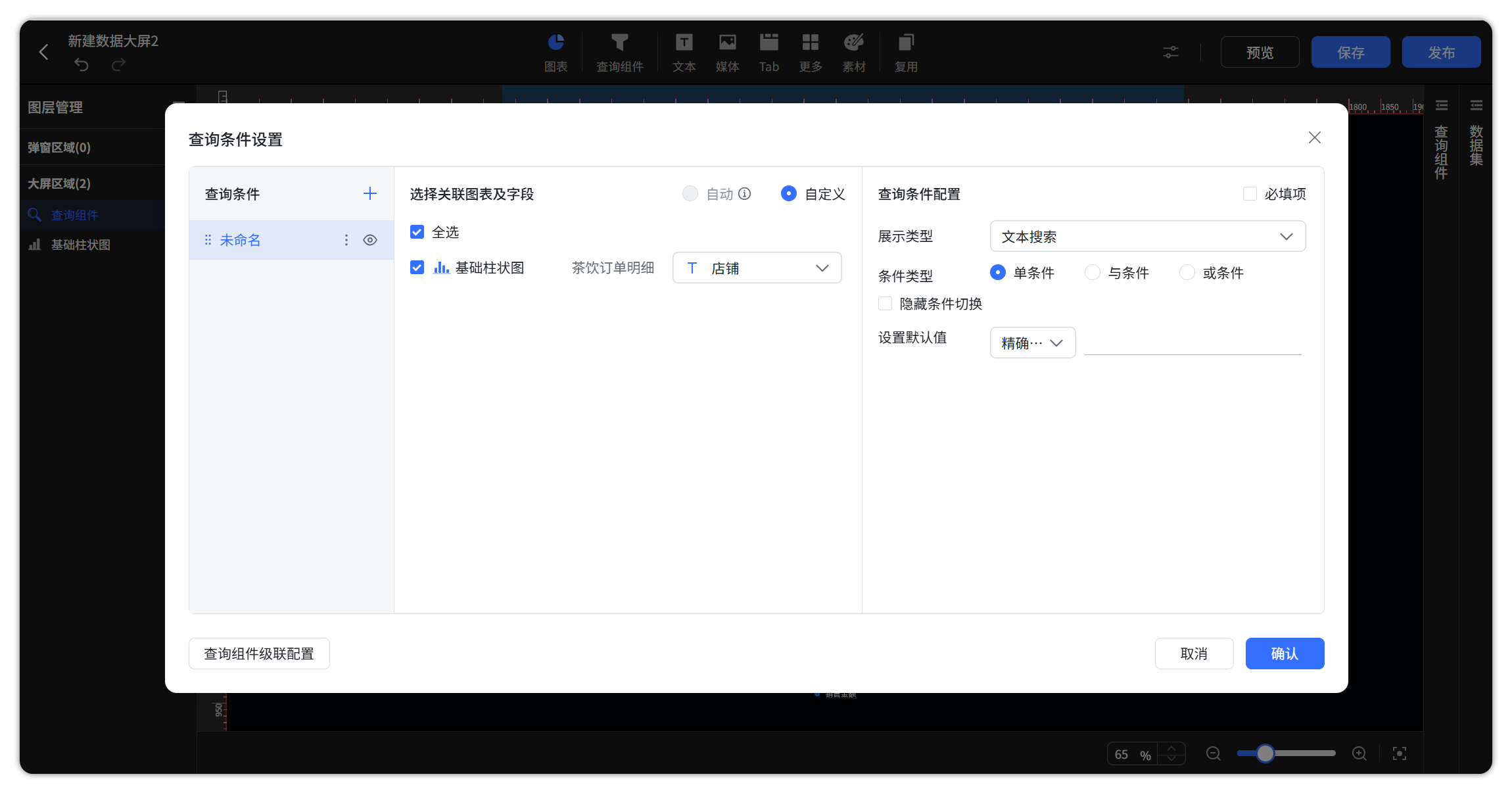Screen dimensions: 1512x787
Task: Open the 展示类型 文本搜索 dropdown
Action: 1147,236
